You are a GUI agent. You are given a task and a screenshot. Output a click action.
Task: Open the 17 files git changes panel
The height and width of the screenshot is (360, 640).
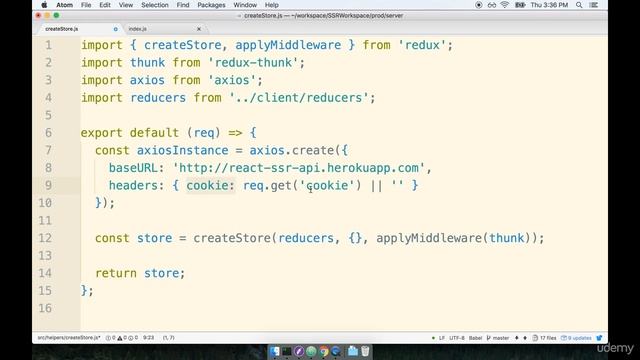[544, 338]
